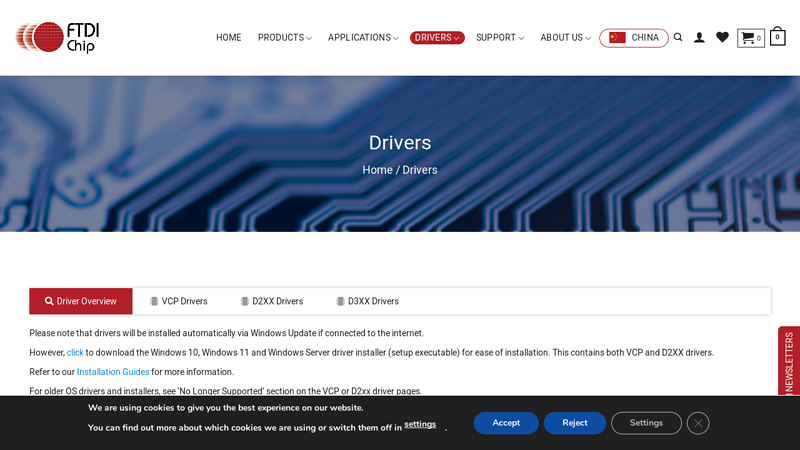Open the wishlist heart icon
This screenshot has height=450, width=800.
click(x=722, y=38)
